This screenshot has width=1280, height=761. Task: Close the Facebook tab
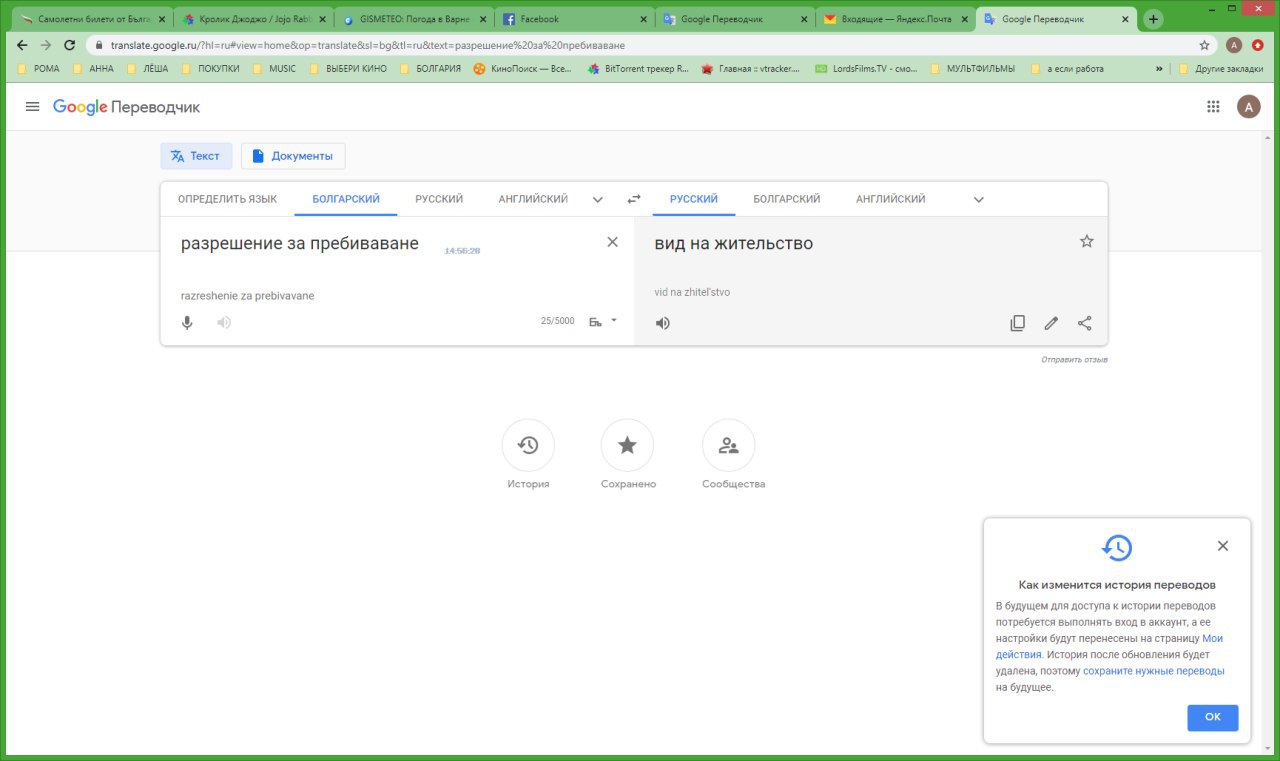[645, 19]
